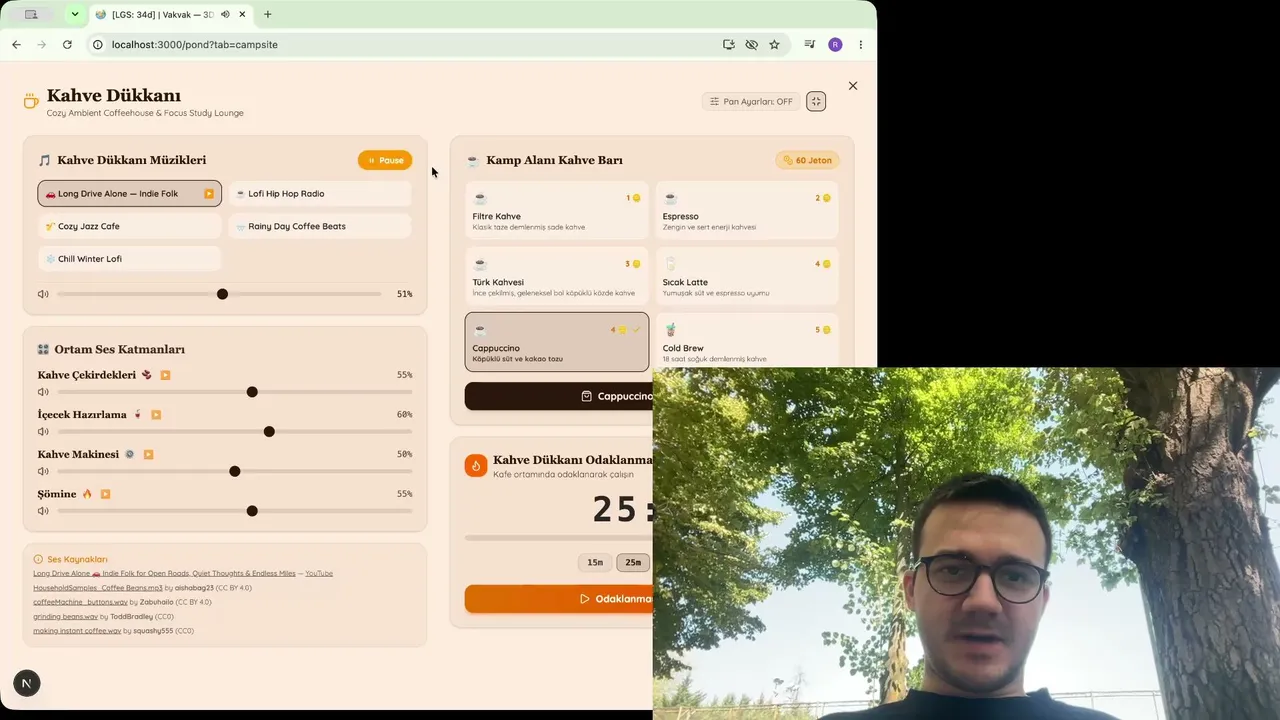
Task: Choose the 15m focus duration
Action: coord(595,562)
